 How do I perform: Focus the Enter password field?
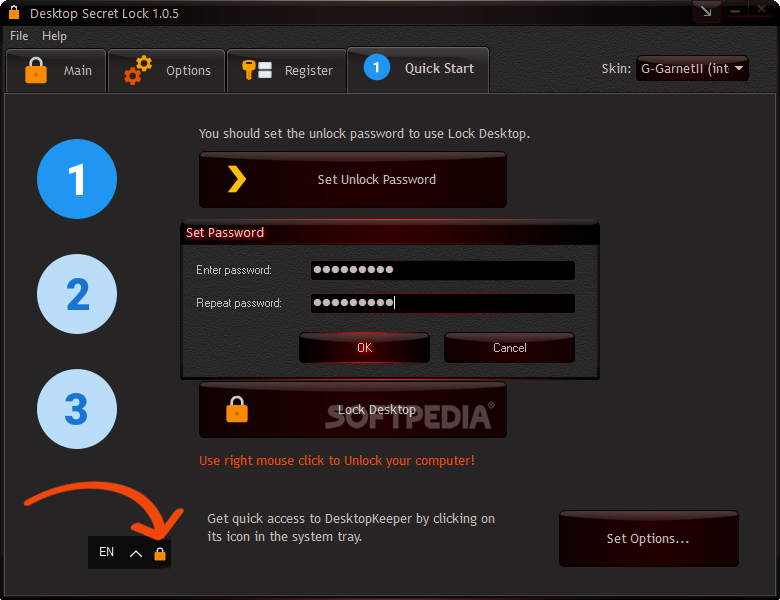[x=443, y=270]
